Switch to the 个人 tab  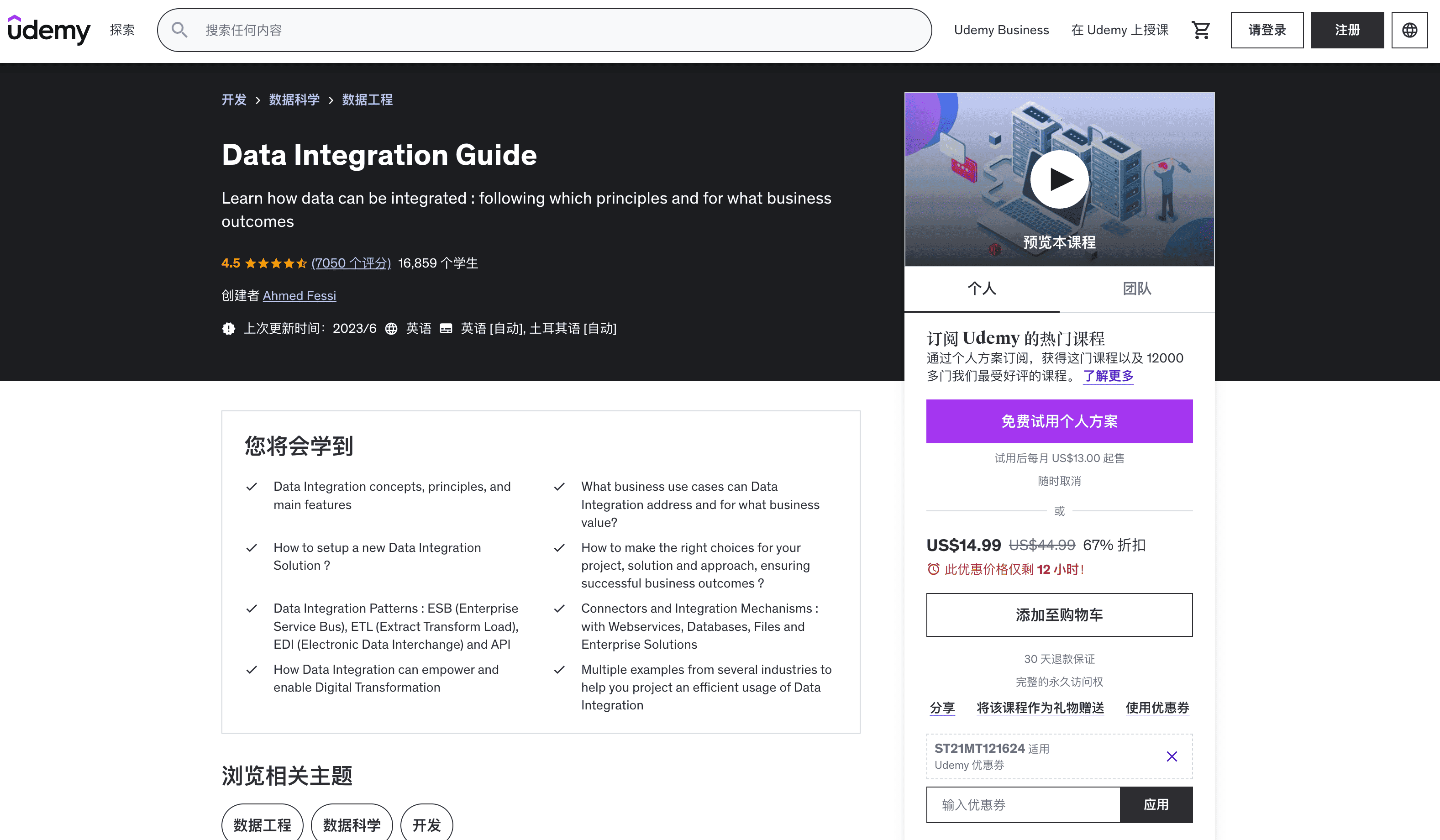pyautogui.click(x=982, y=289)
